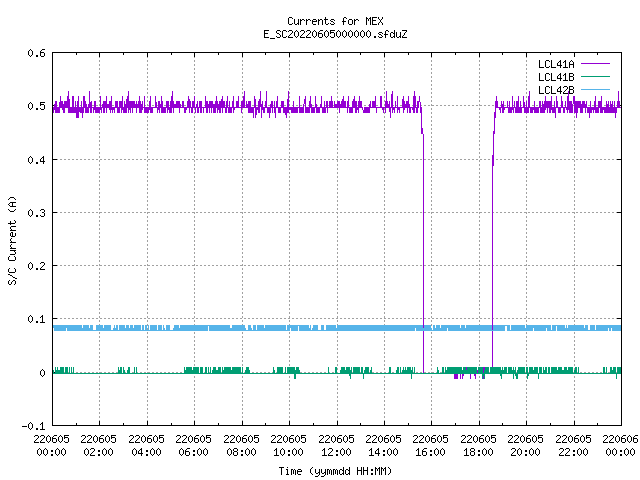Click the 0.4 y-axis tick value
The height and width of the screenshot is (480, 640).
pos(36,160)
